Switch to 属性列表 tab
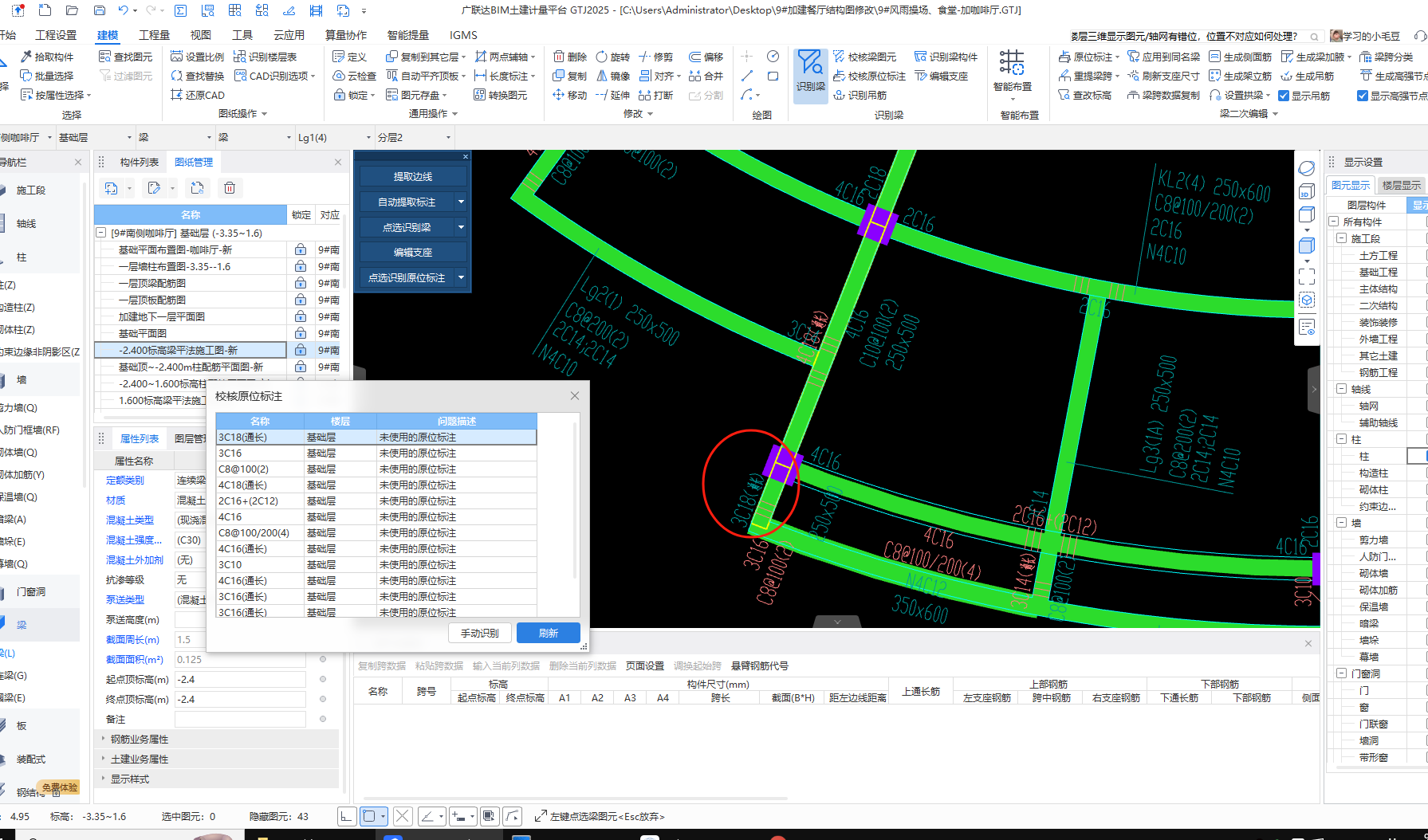 pyautogui.click(x=139, y=438)
